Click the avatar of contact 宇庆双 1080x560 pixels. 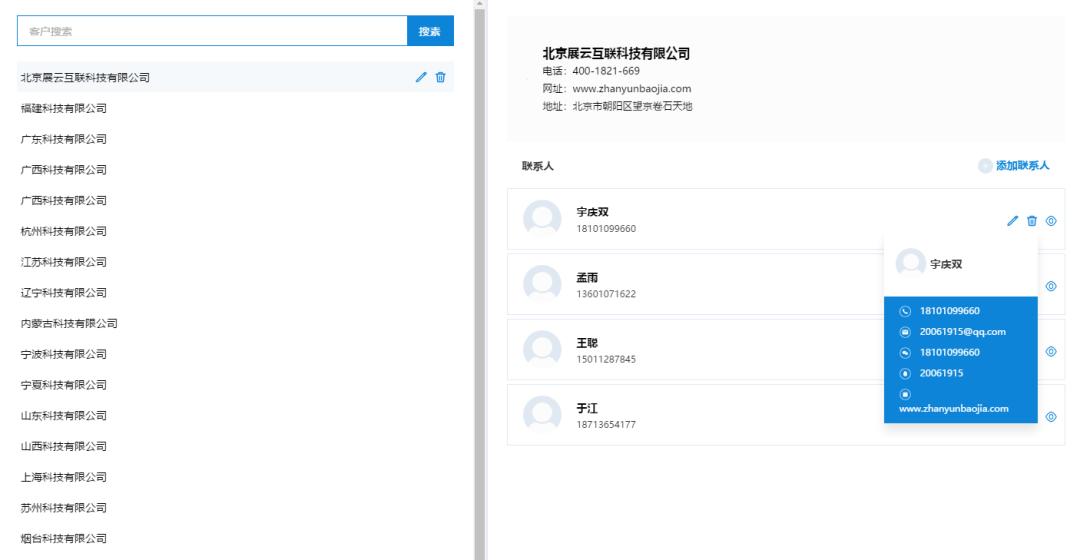click(x=542, y=219)
